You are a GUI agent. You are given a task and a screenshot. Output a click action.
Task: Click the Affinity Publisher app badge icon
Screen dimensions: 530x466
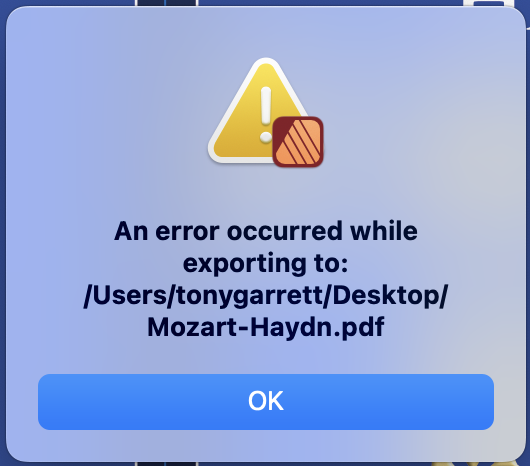coord(298,142)
